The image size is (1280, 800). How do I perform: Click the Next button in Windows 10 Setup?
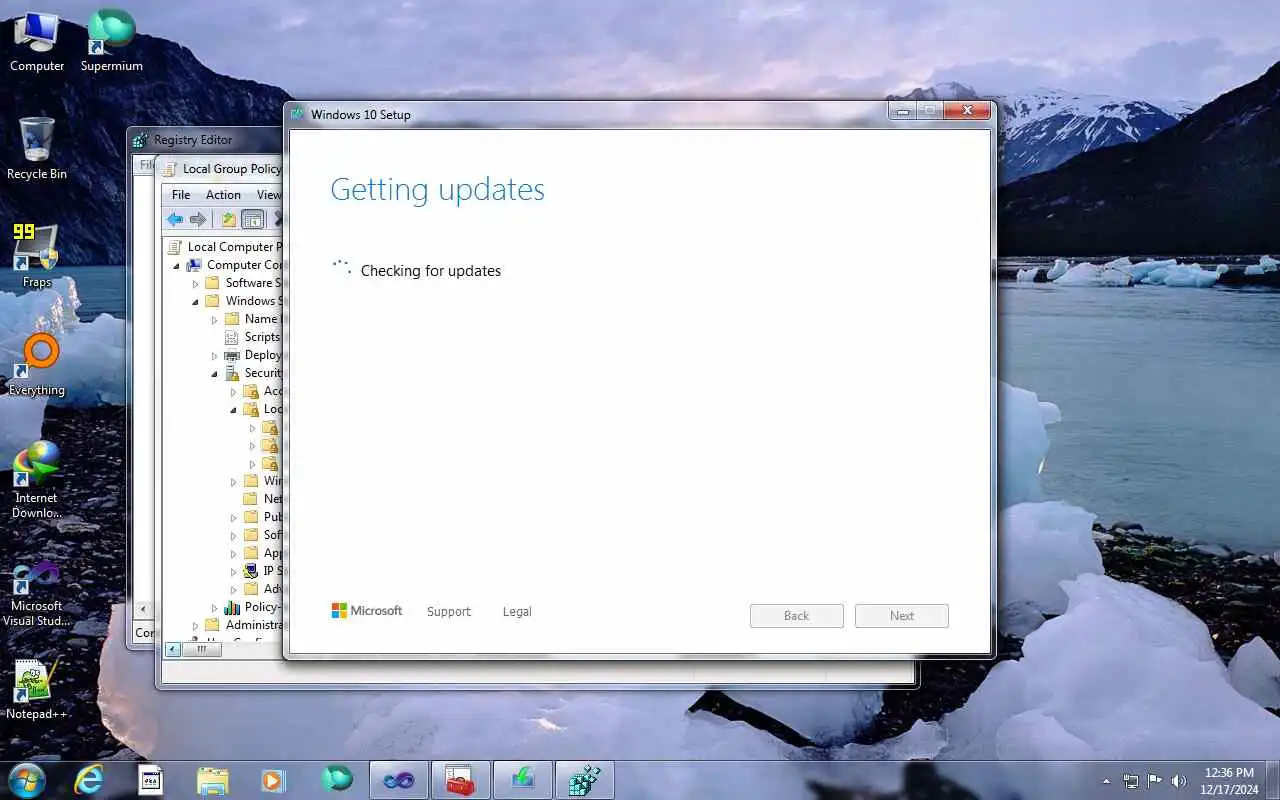[902, 615]
